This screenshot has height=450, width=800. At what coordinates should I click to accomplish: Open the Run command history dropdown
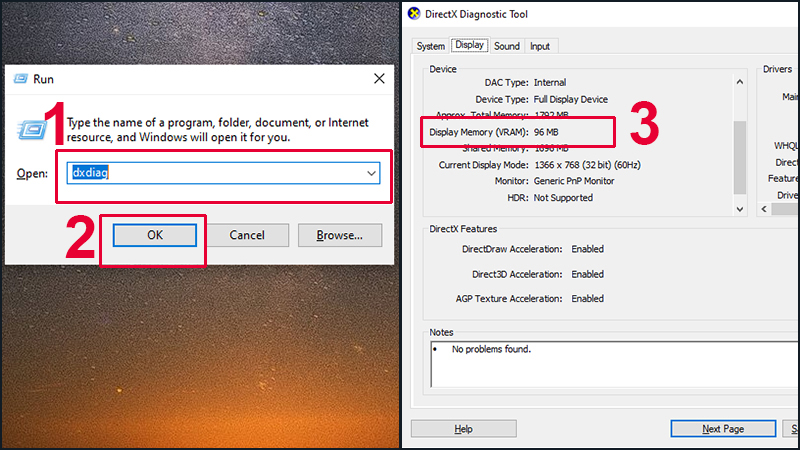pos(371,173)
